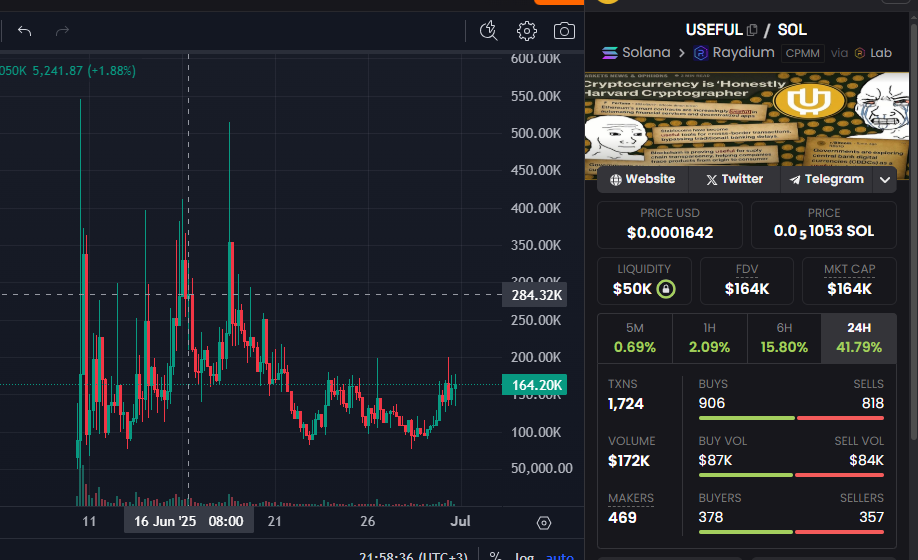Click the SELL VOL $84K value

pos(866,461)
